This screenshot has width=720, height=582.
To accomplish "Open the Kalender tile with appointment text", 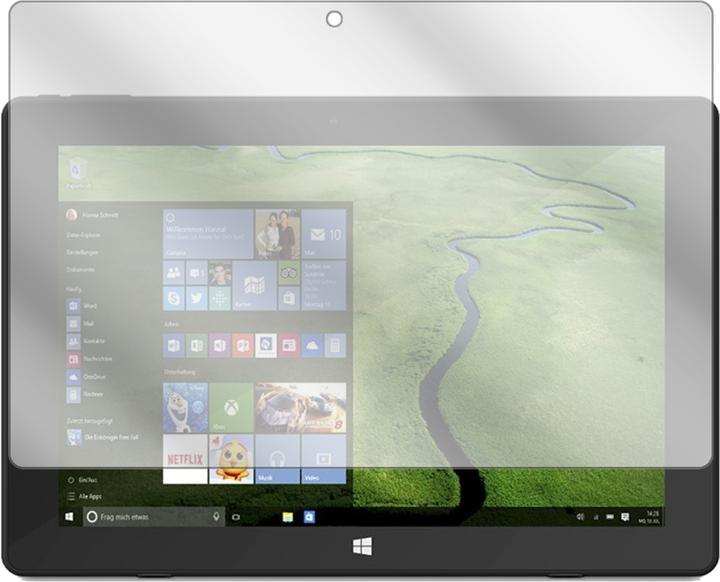I will tap(324, 286).
